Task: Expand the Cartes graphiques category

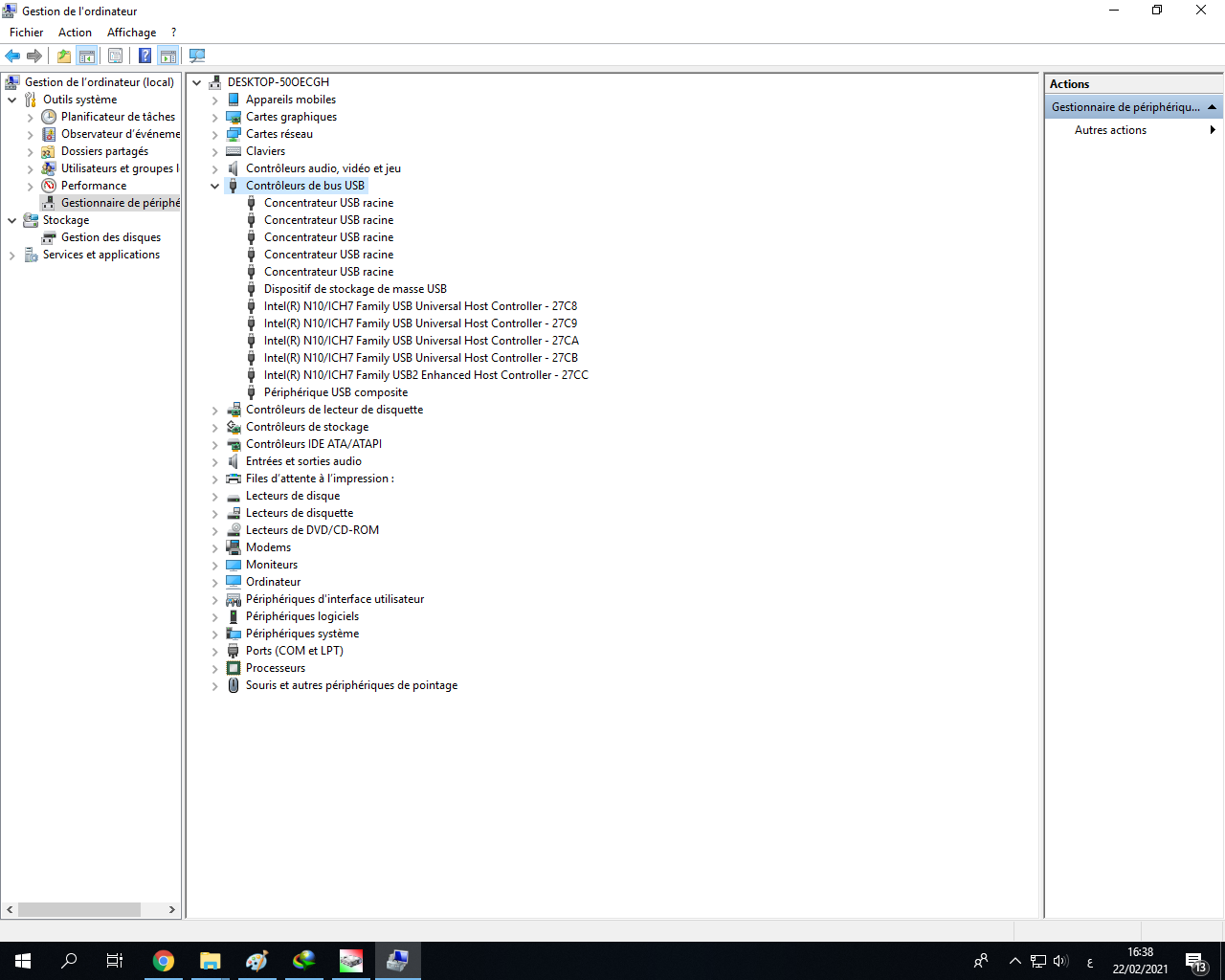Action: point(215,117)
